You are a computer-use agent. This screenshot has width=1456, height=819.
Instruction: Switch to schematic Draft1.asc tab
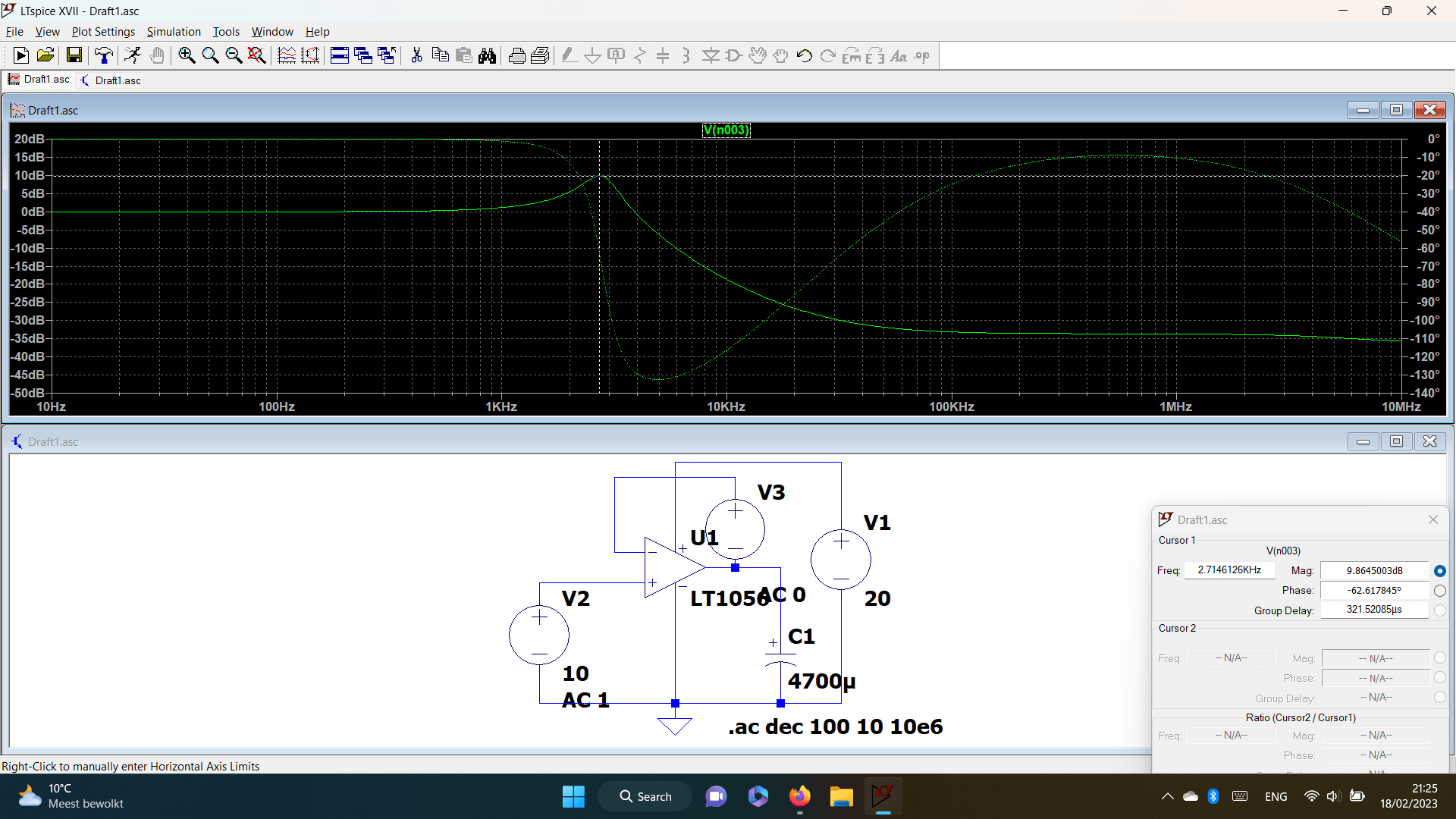pyautogui.click(x=111, y=80)
